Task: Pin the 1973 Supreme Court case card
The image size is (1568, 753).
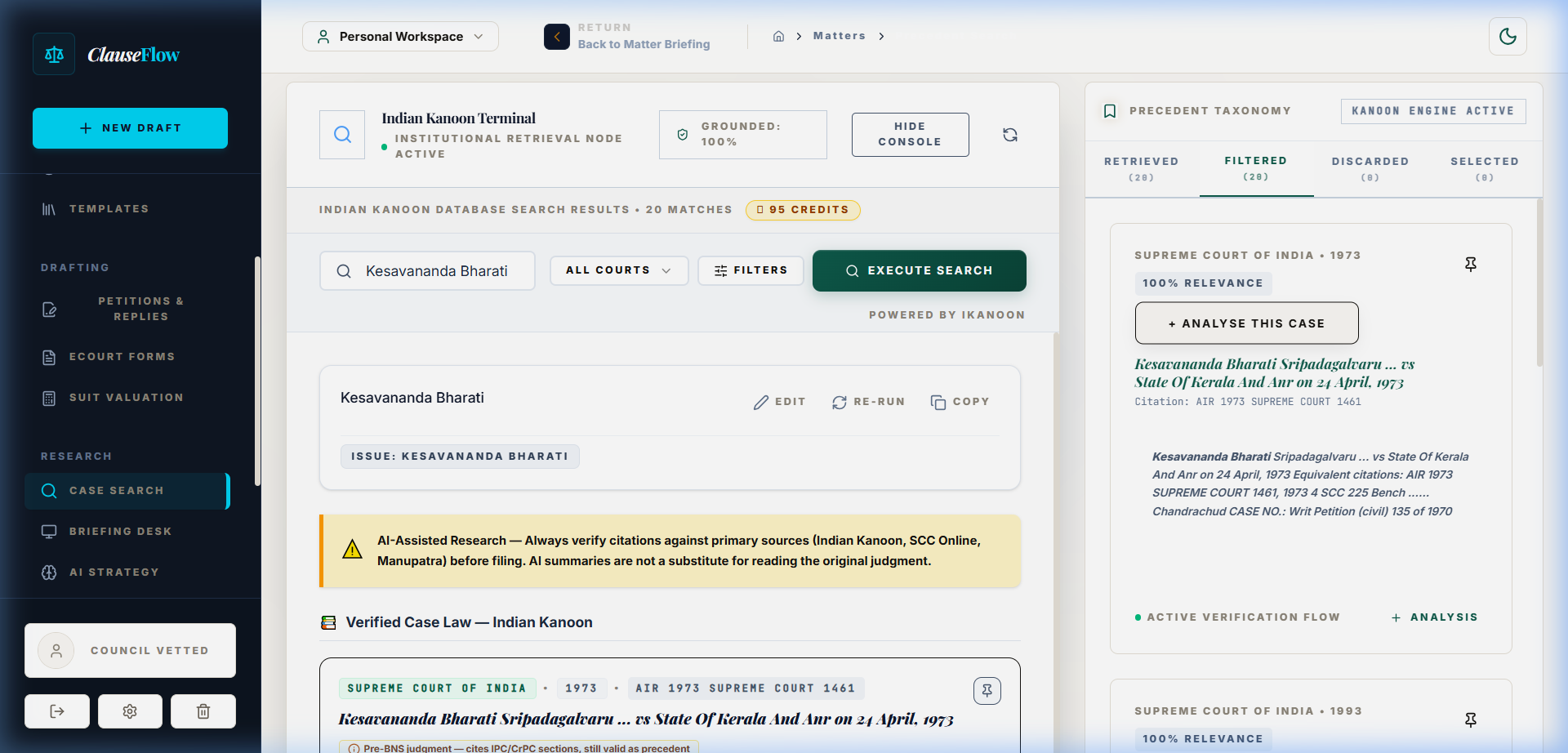Action: [1471, 265]
